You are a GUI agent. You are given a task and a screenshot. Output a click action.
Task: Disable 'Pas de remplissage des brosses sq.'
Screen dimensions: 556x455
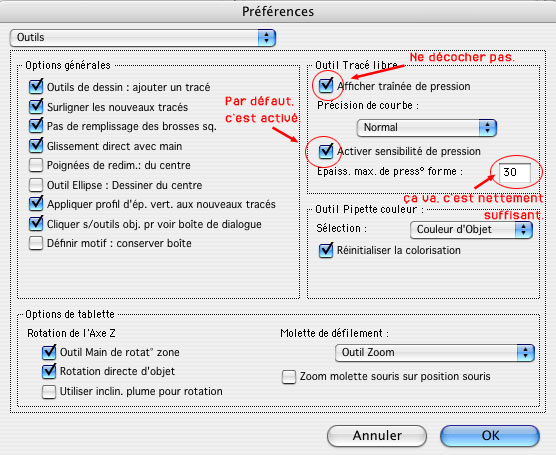(x=36, y=126)
